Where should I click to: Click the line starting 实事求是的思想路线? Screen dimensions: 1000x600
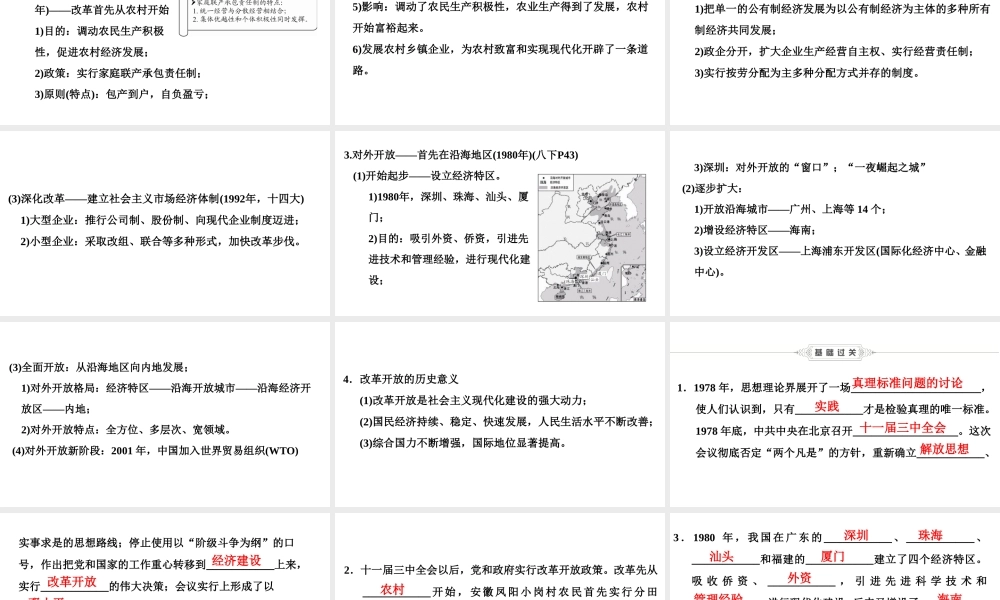coord(156,543)
